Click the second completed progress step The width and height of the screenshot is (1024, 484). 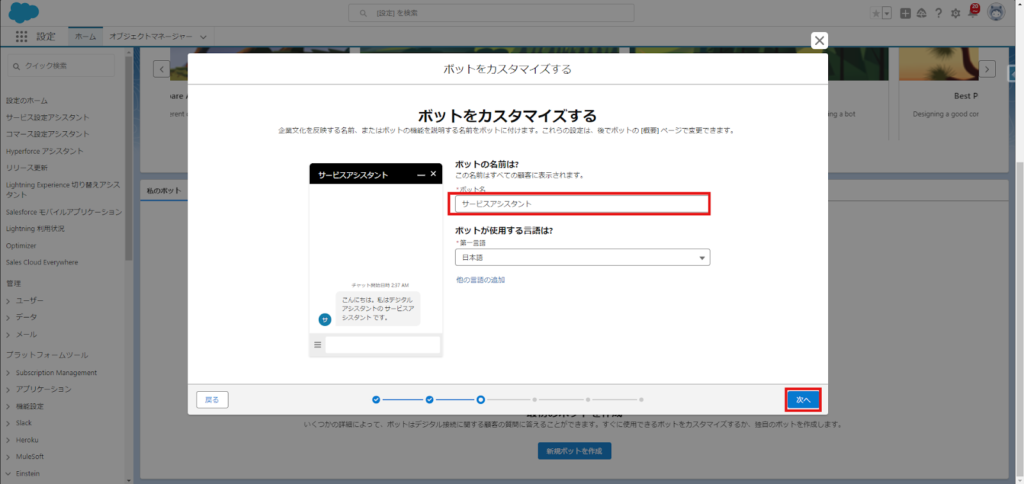tap(430, 399)
